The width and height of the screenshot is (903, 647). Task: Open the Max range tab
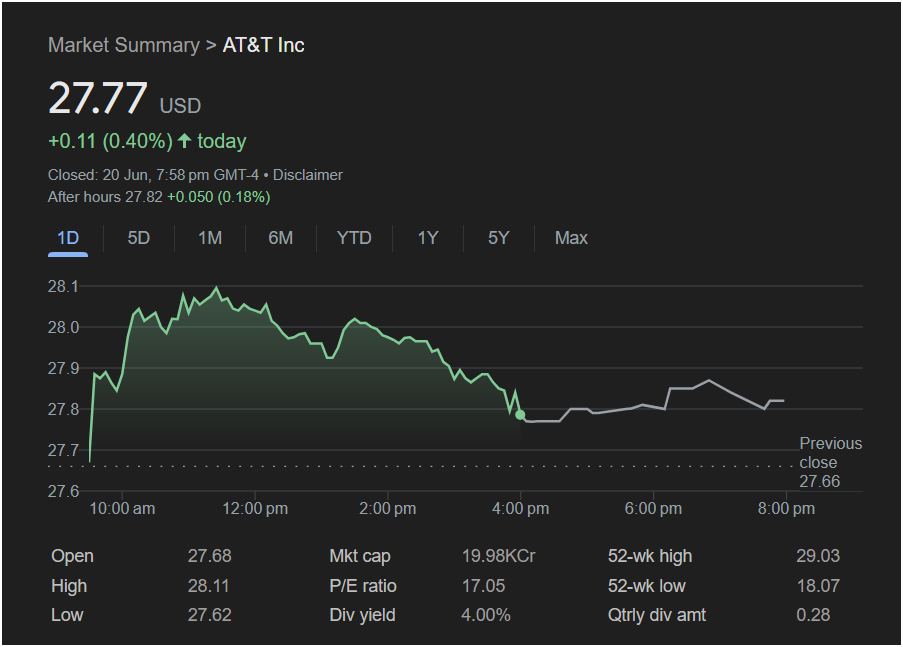click(571, 238)
